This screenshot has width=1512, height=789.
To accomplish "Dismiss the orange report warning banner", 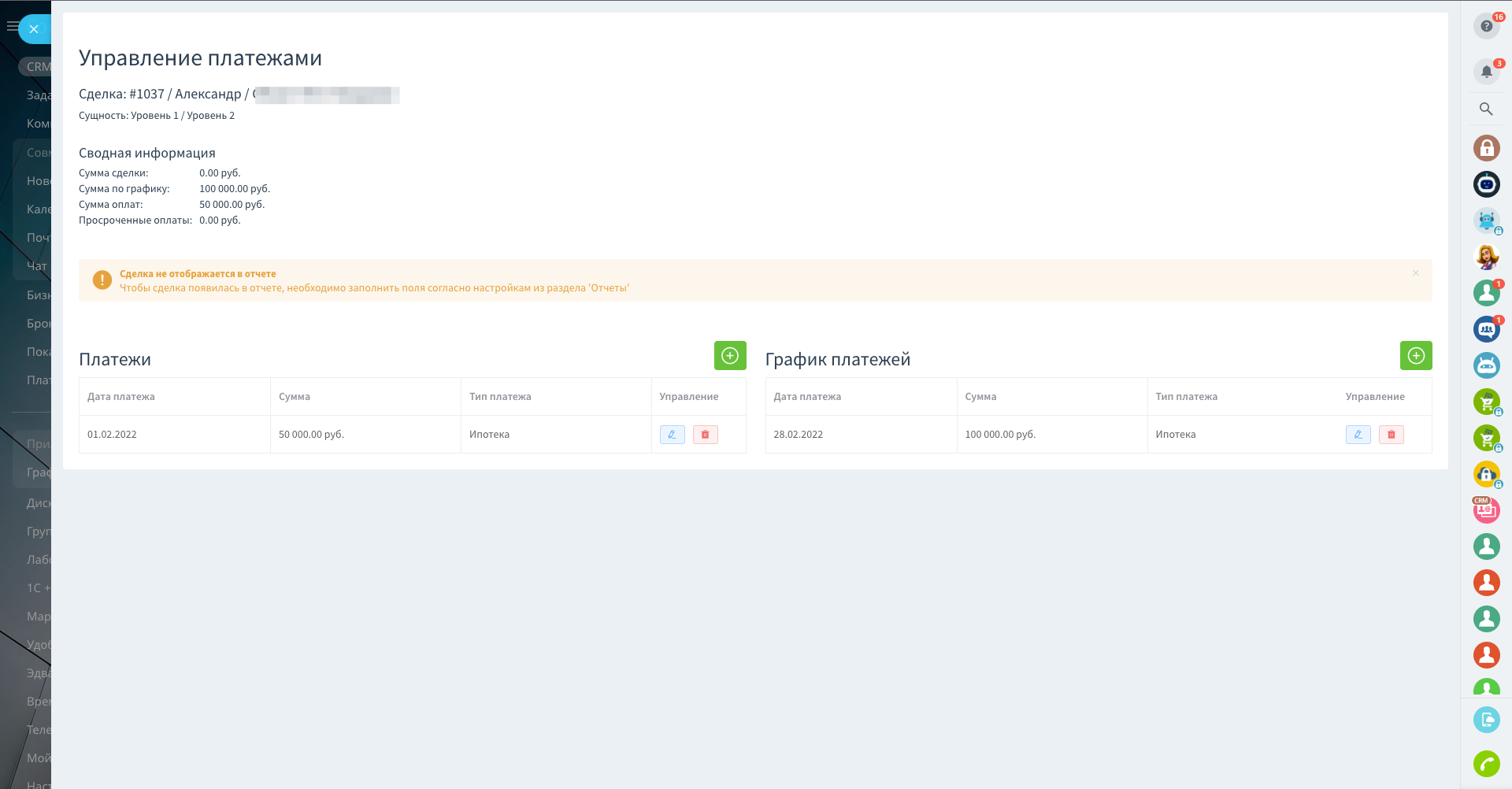I will point(1416,273).
